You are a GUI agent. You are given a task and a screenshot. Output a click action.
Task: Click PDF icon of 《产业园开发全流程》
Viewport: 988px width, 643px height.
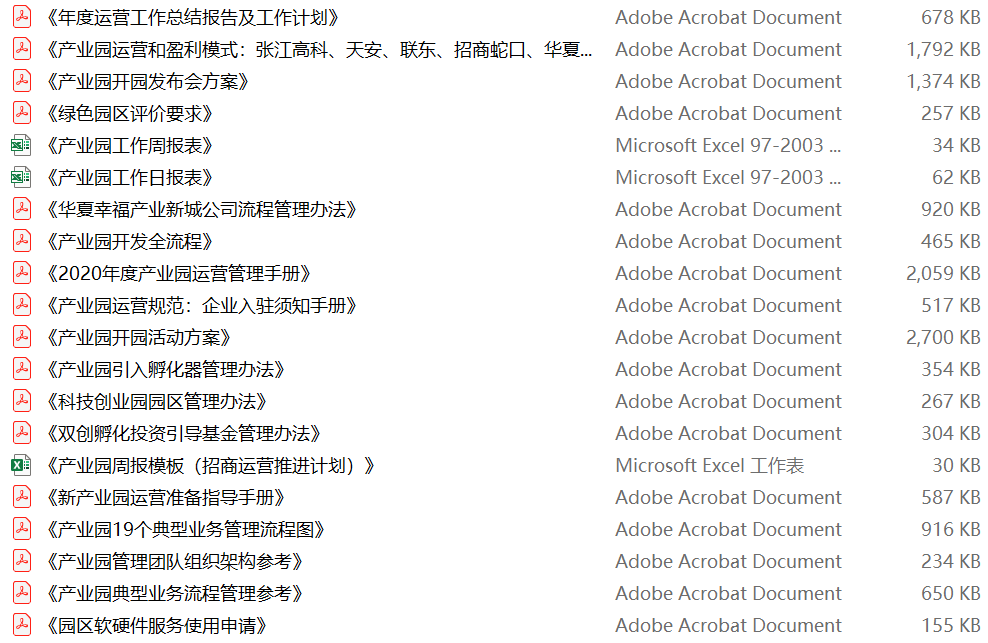coord(22,241)
